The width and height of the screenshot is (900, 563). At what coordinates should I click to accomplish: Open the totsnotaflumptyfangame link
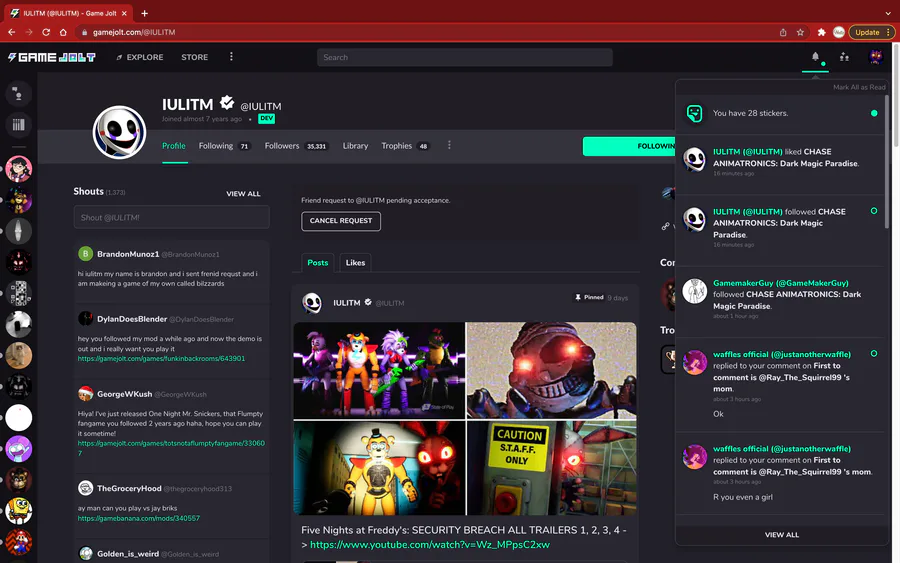pyautogui.click(x=171, y=448)
